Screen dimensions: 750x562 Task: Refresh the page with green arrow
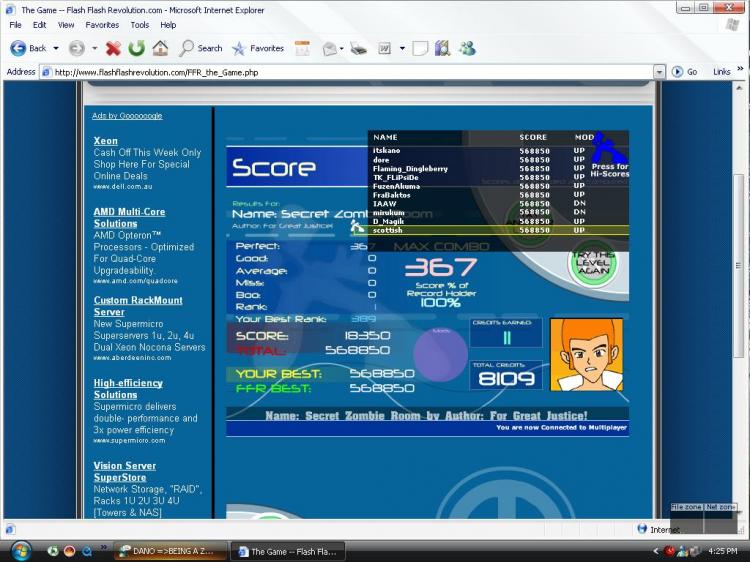coord(137,48)
